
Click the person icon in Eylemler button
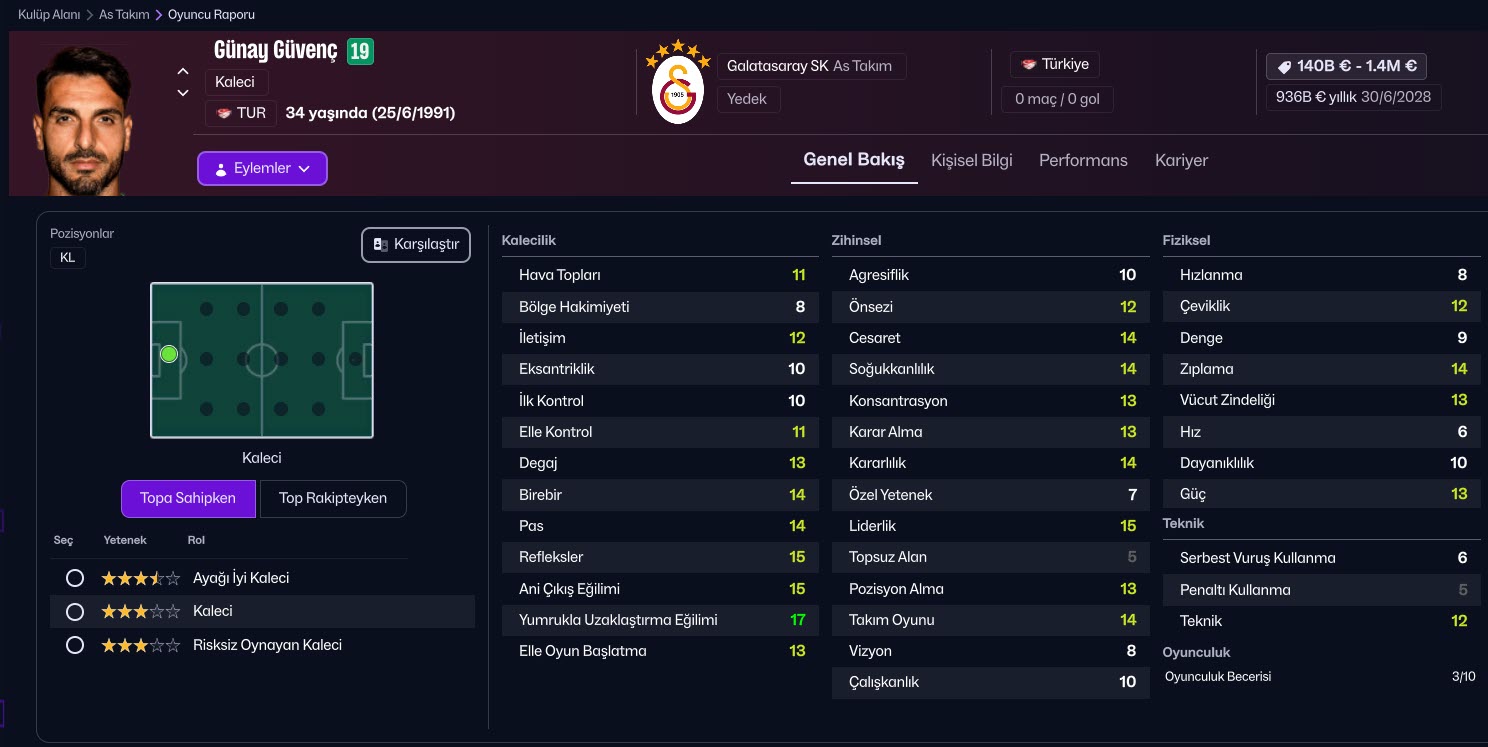click(221, 169)
